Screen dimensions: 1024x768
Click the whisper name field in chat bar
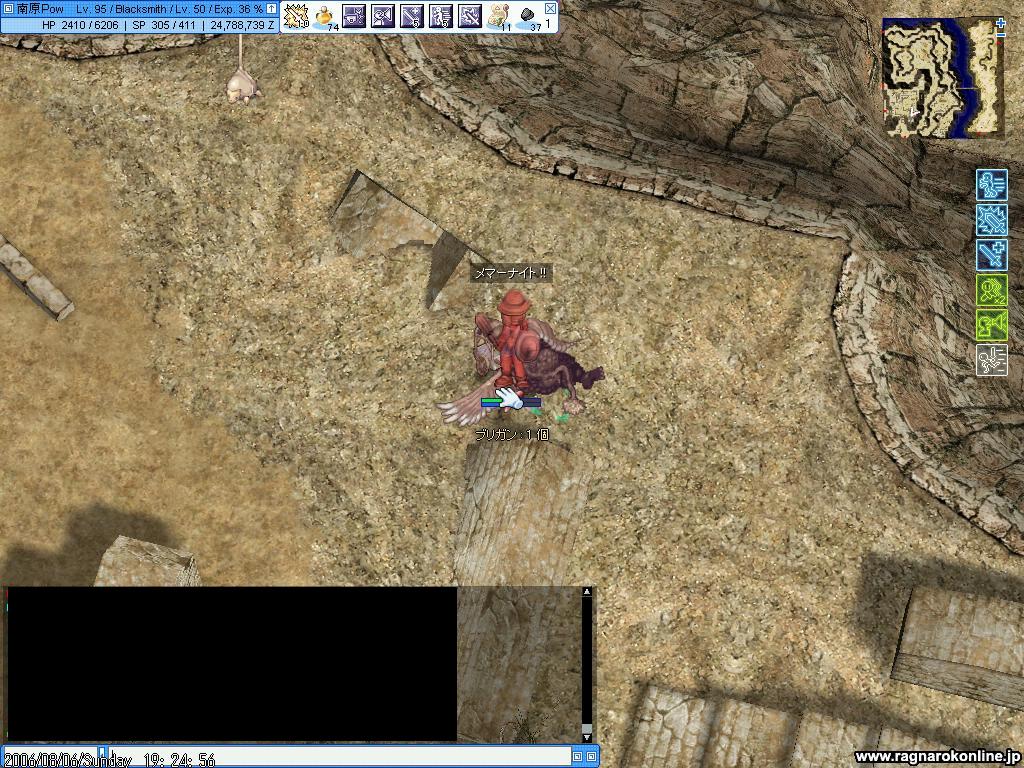point(52,758)
